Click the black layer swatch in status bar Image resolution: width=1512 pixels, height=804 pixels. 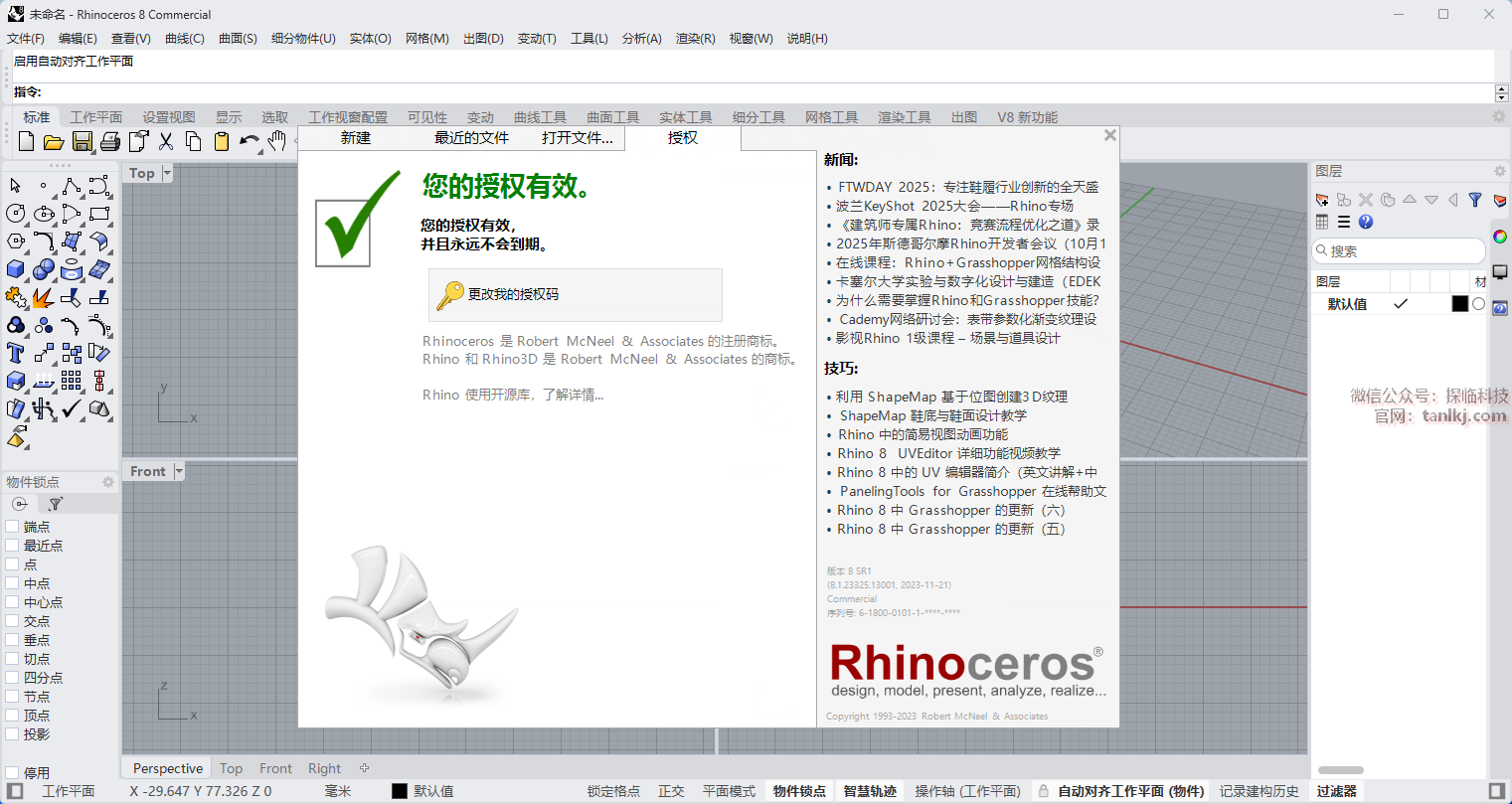pos(400,791)
